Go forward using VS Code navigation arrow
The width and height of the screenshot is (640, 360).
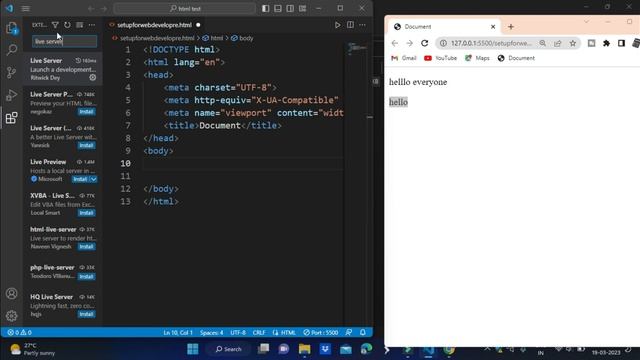104,9
